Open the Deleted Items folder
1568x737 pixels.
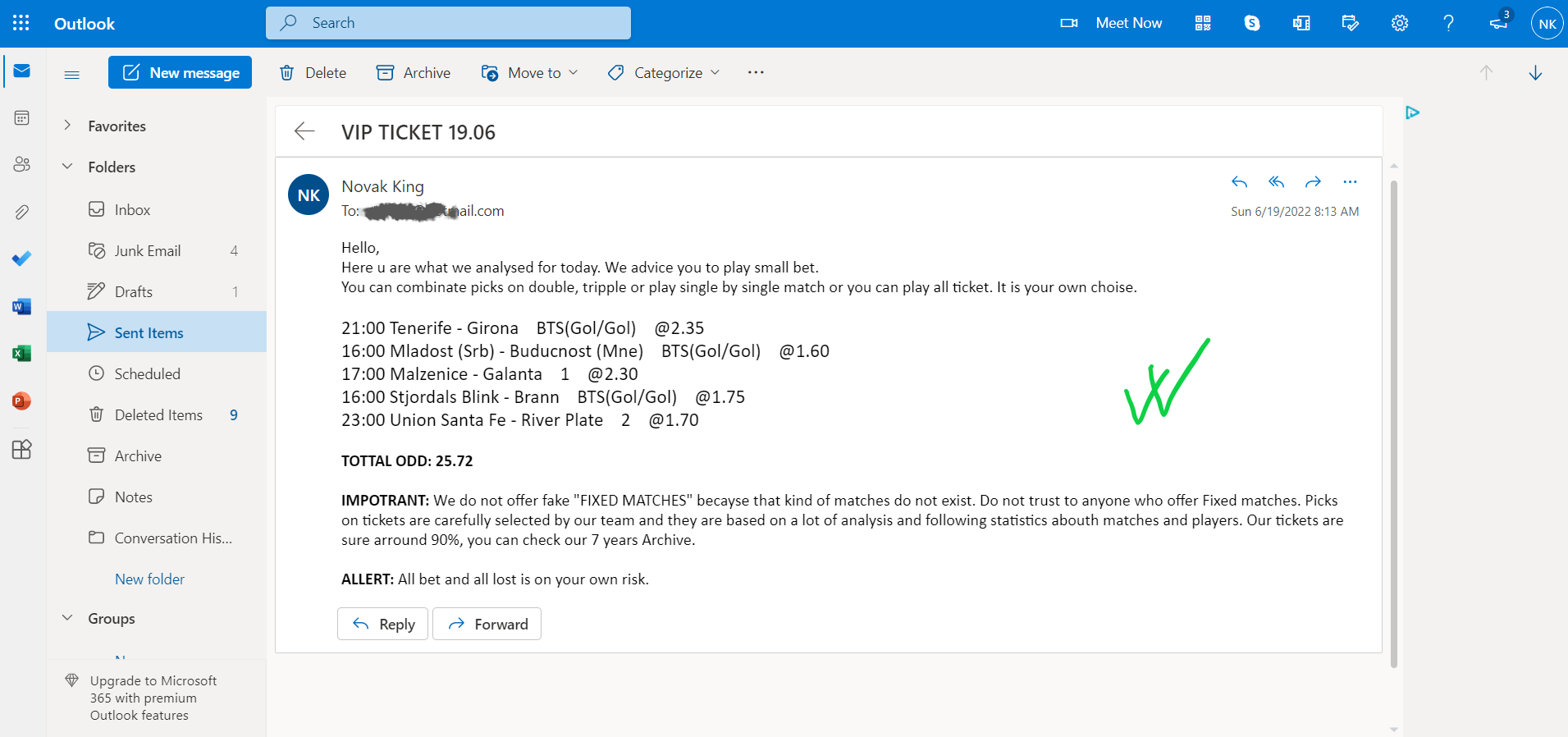[x=157, y=414]
